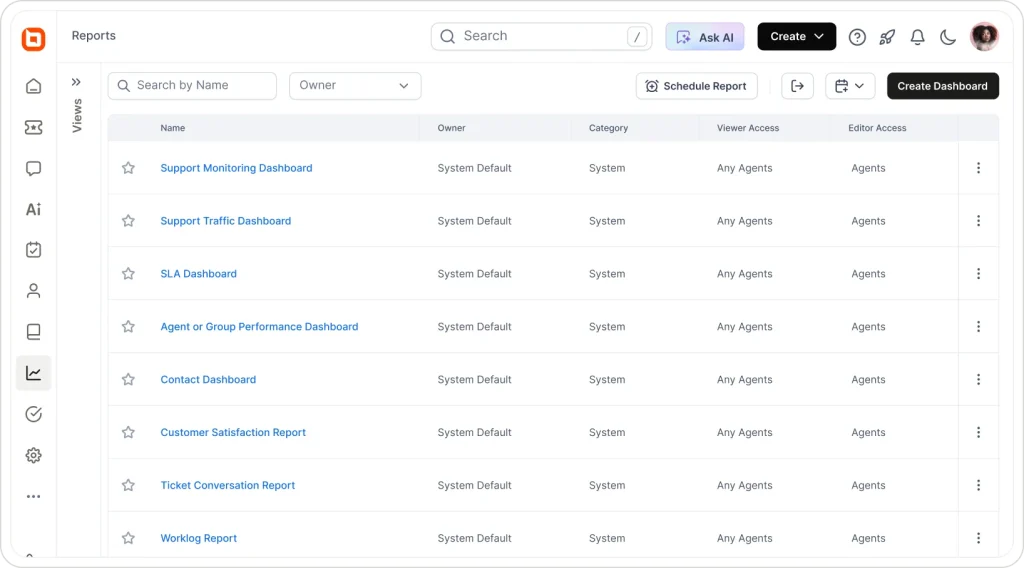This screenshot has height=568, width=1024.
Task: Open Support Monitoring Dashboard link
Action: [x=236, y=168]
